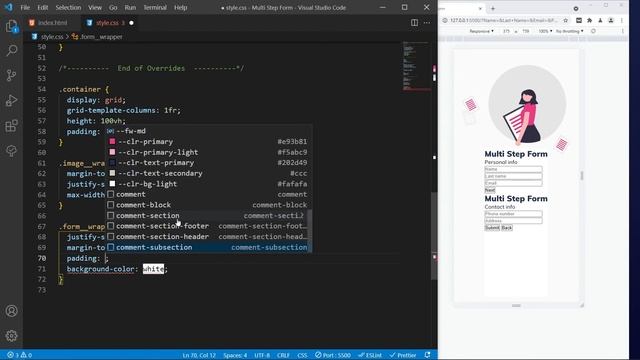640x360 pixels.
Task: Open the Run and Debug view
Action: 11,100
